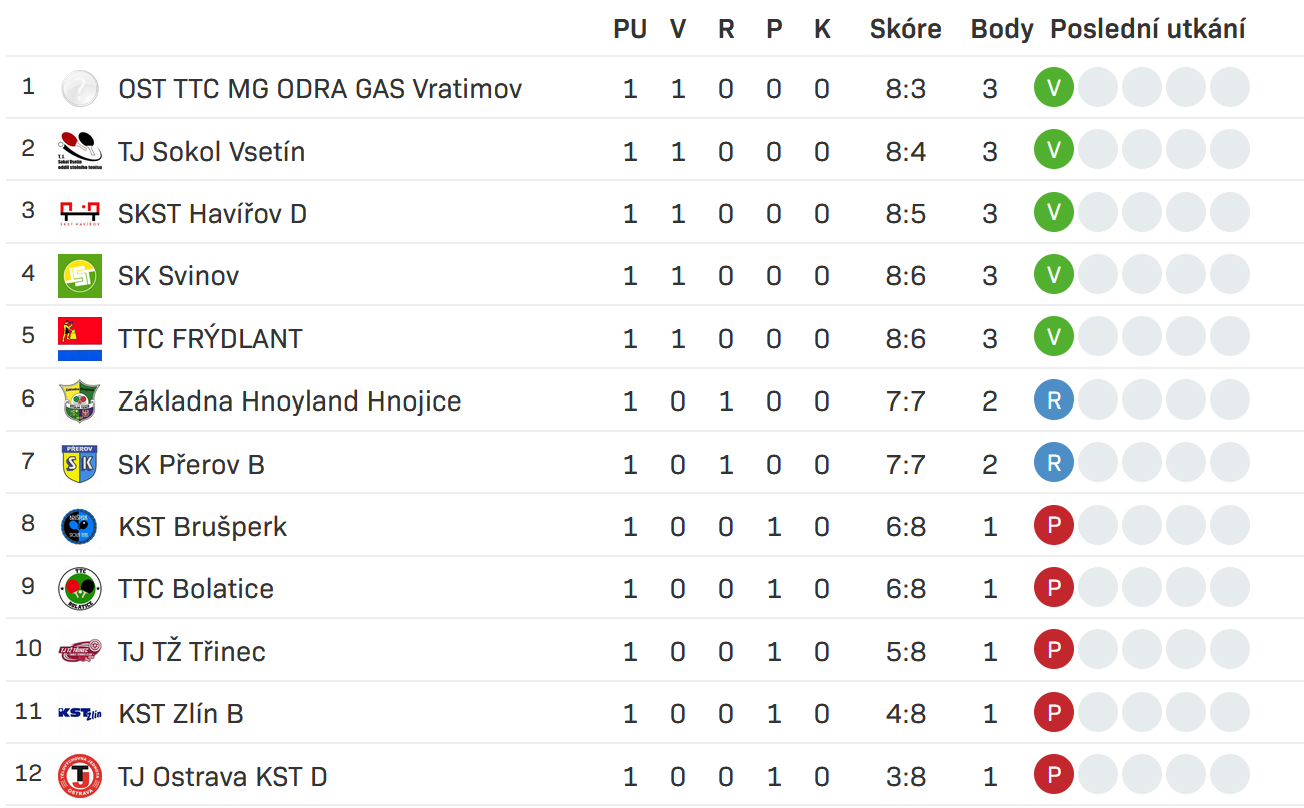Click the Poslední utkání column header
The width and height of the screenshot is (1304, 808).
[1147, 29]
